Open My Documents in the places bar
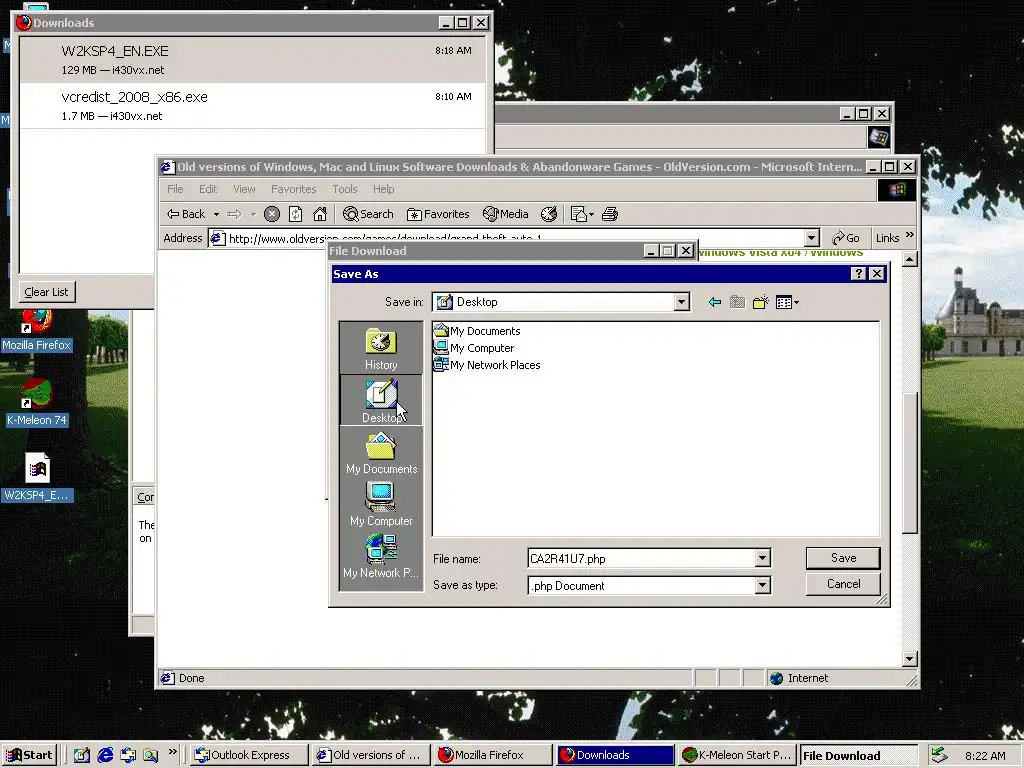This screenshot has width=1024, height=768. (381, 453)
